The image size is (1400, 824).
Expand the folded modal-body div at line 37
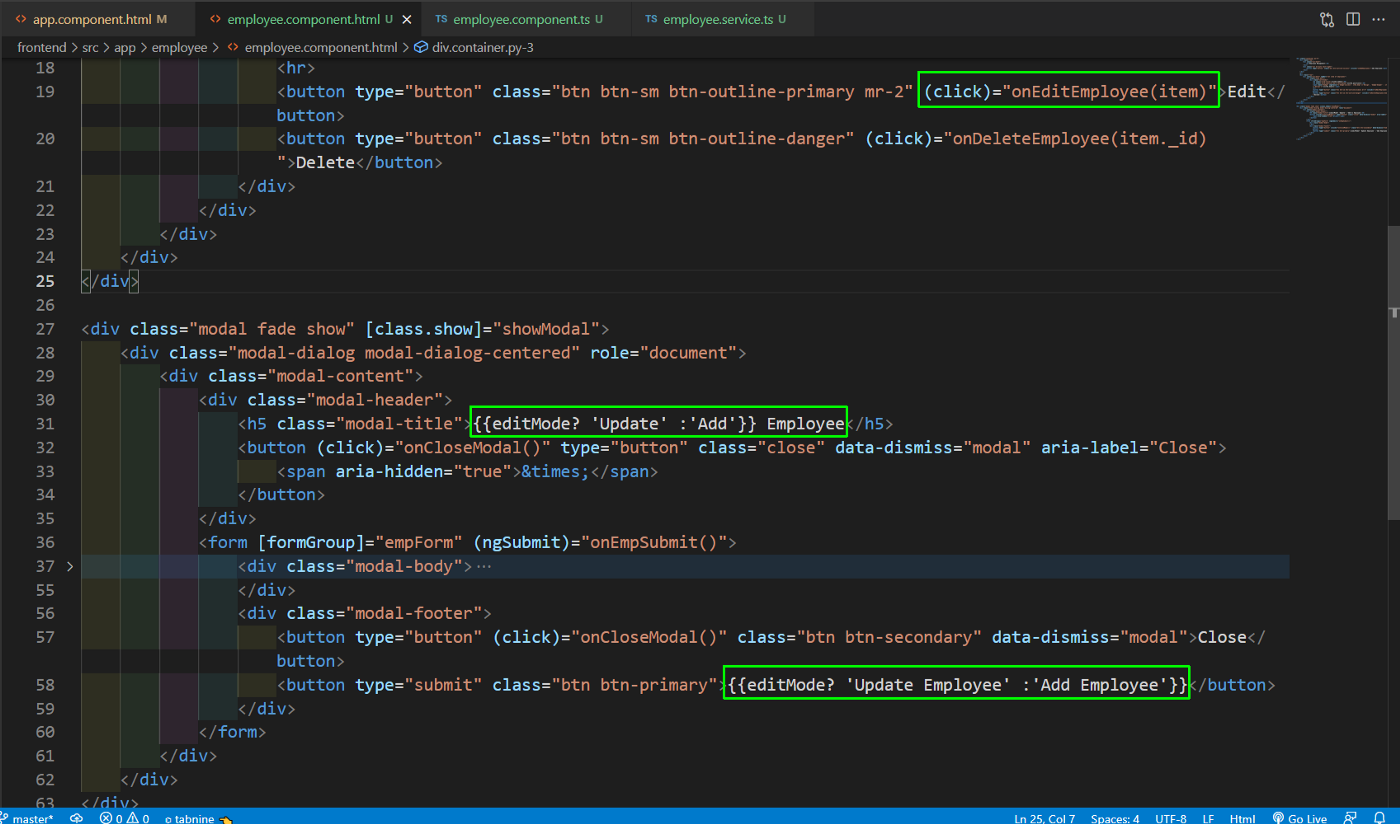(69, 567)
